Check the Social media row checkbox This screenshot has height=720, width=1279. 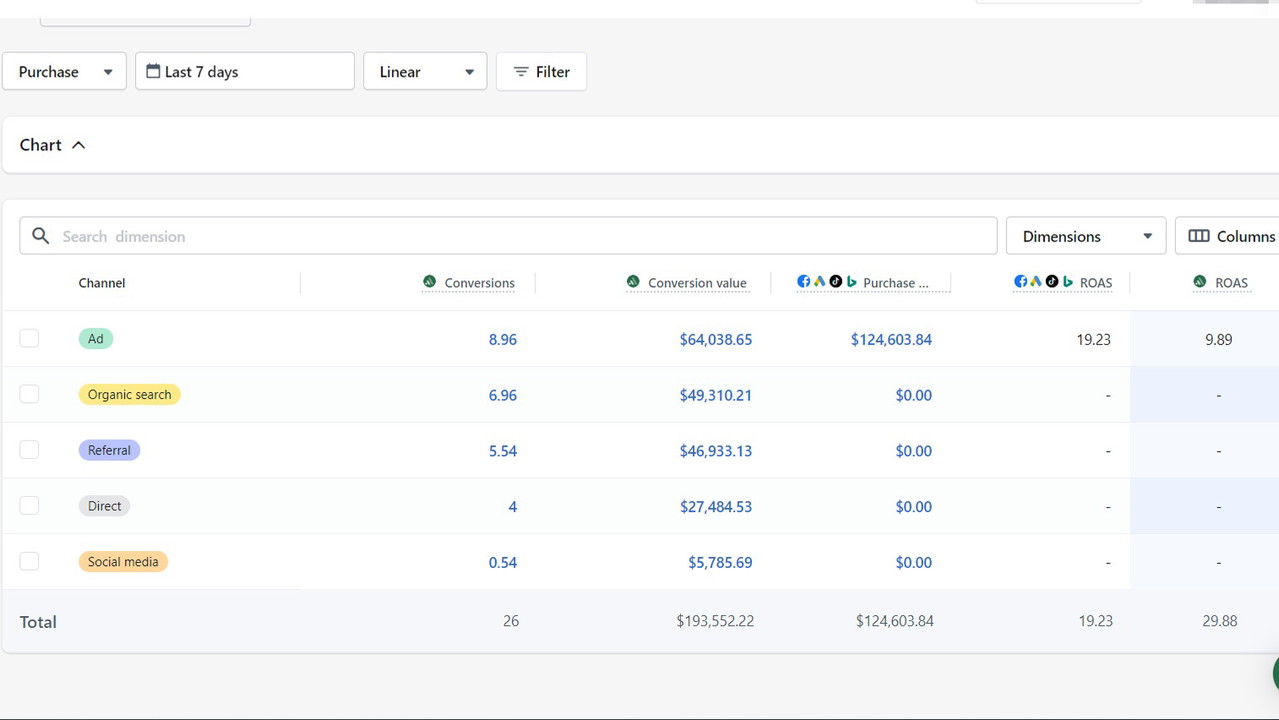tap(29, 562)
